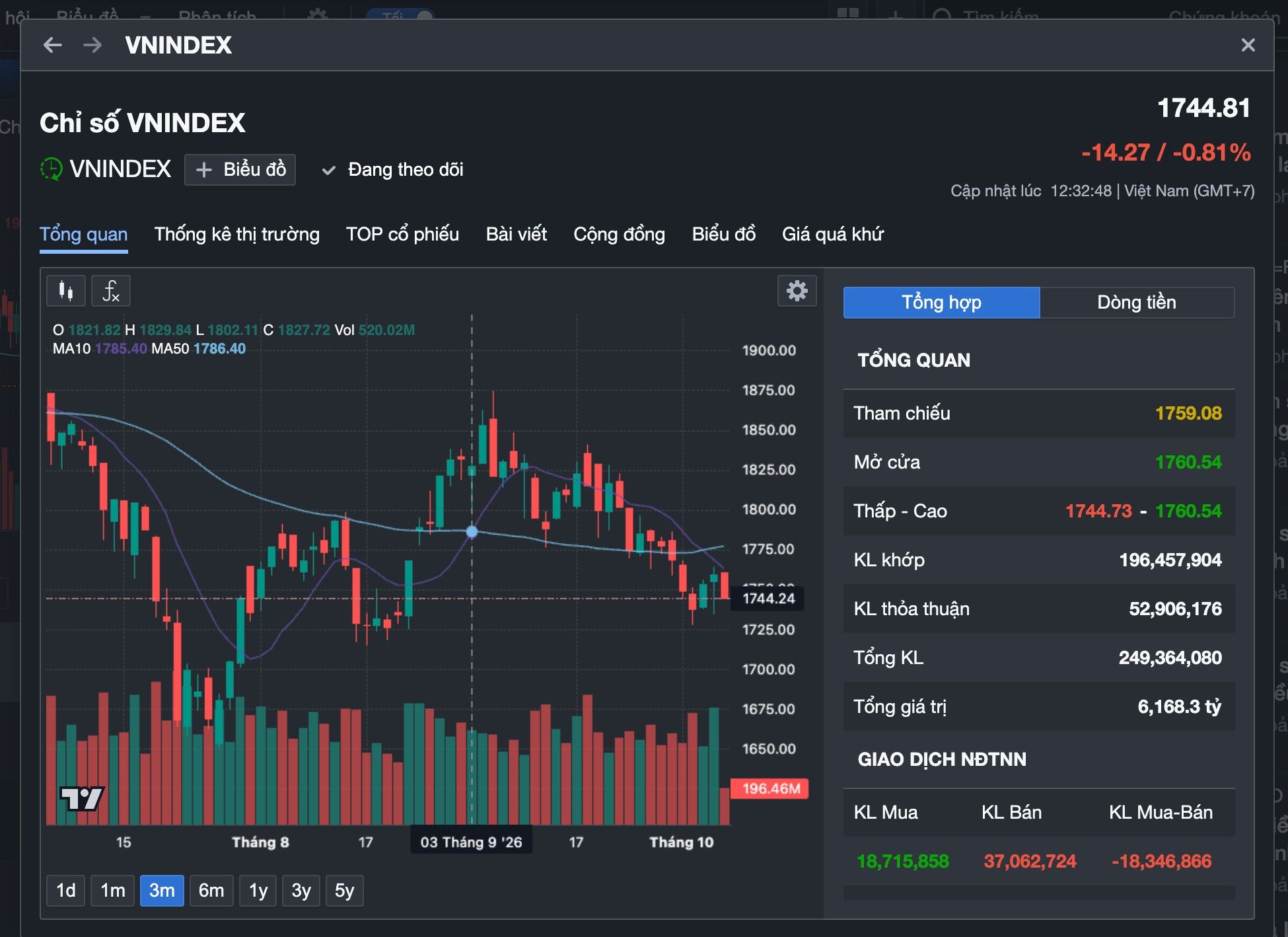Open chart settings gear icon
This screenshot has width=1288, height=937.
coord(797,291)
